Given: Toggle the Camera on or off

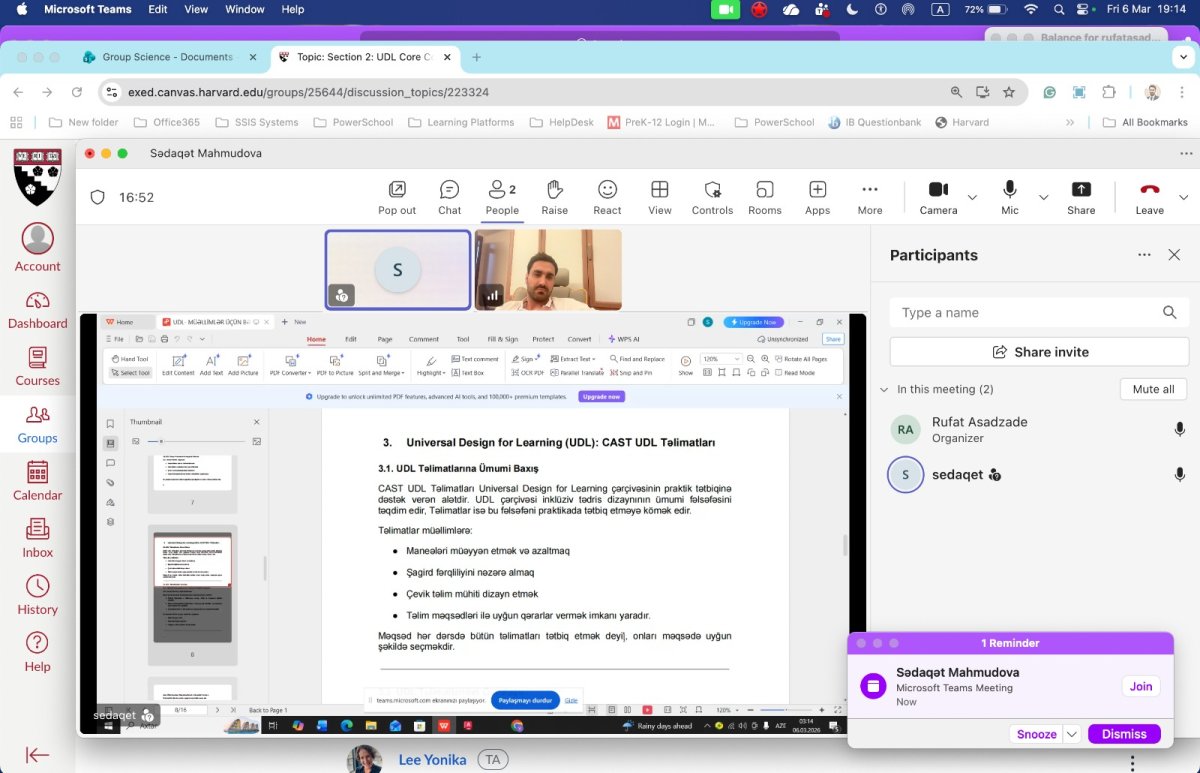Looking at the screenshot, I should click(x=938, y=196).
